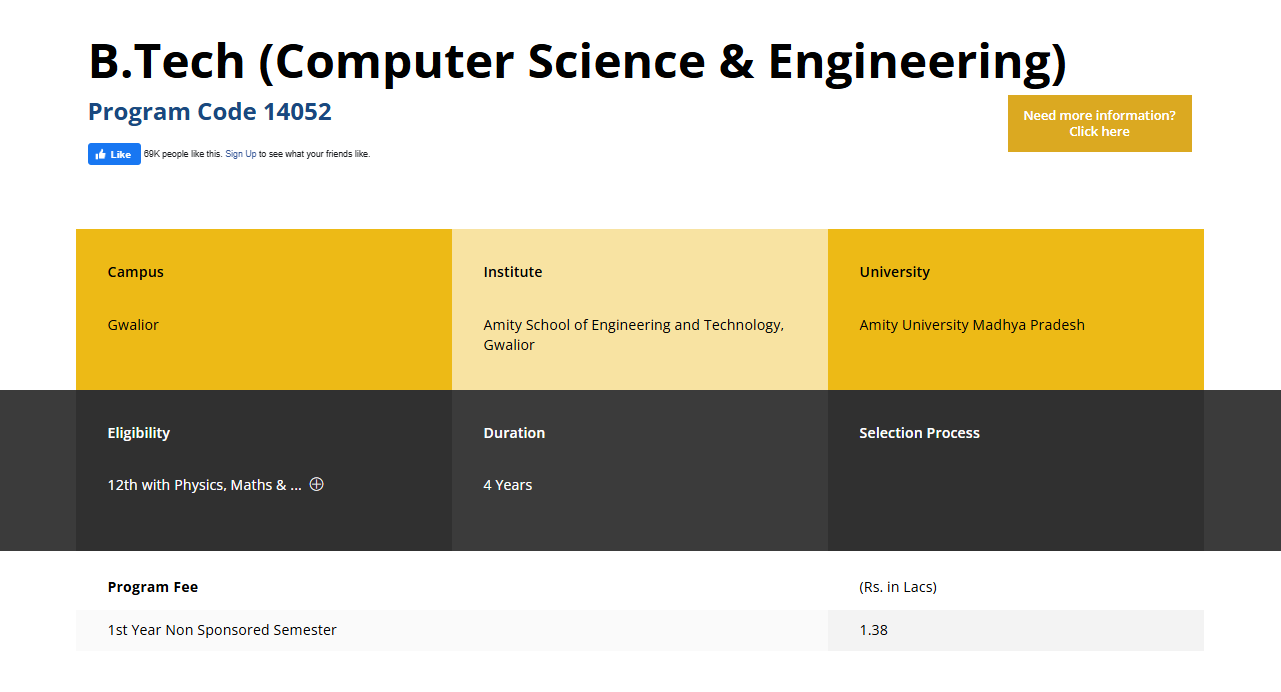The image size is (1281, 692).
Task: Click the Selection Process heading
Action: [x=919, y=432]
